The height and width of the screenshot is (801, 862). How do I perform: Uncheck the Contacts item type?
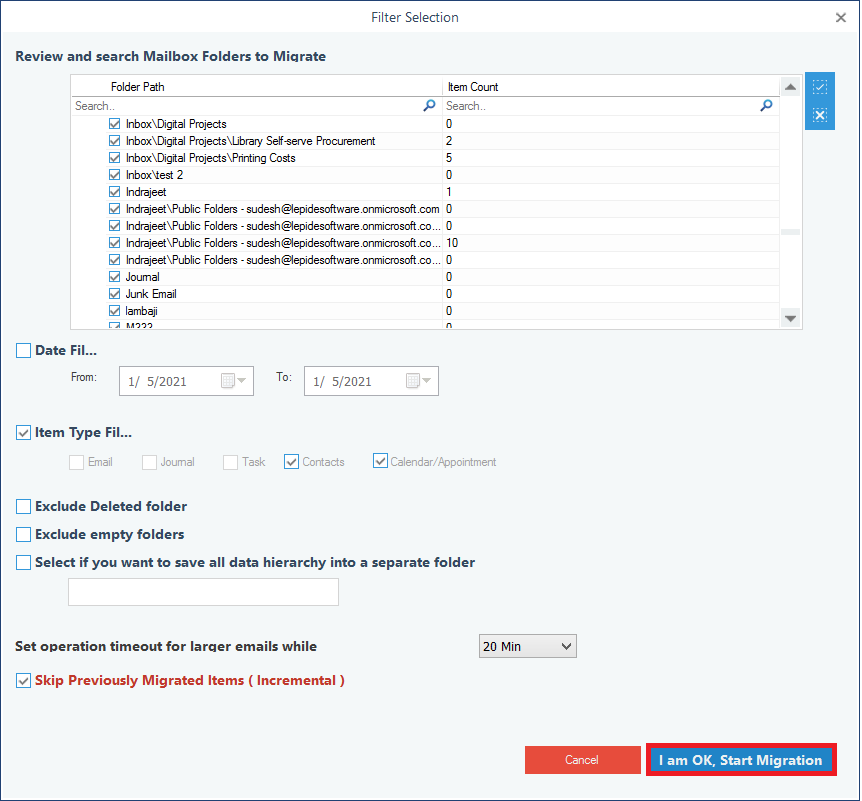pyautogui.click(x=291, y=462)
